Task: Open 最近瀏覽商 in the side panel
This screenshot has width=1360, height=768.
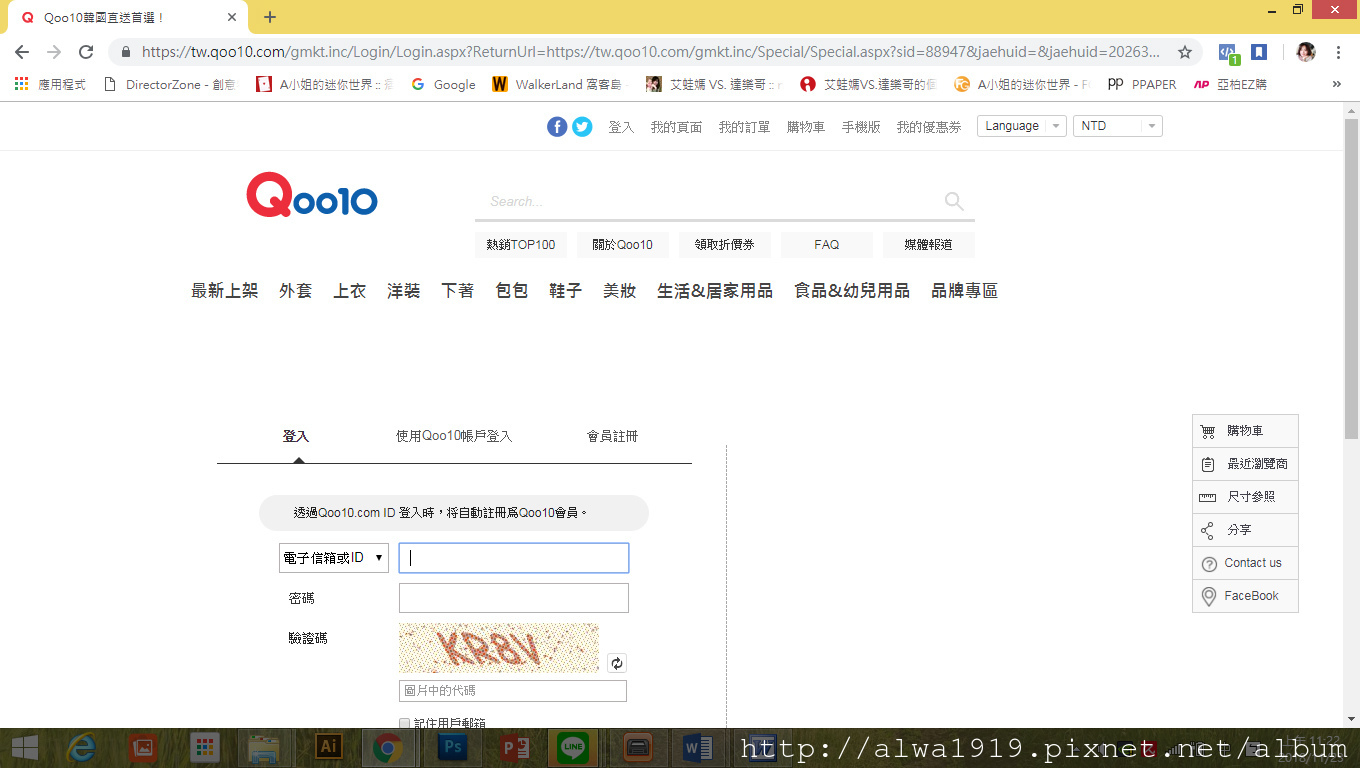Action: pos(1245,464)
